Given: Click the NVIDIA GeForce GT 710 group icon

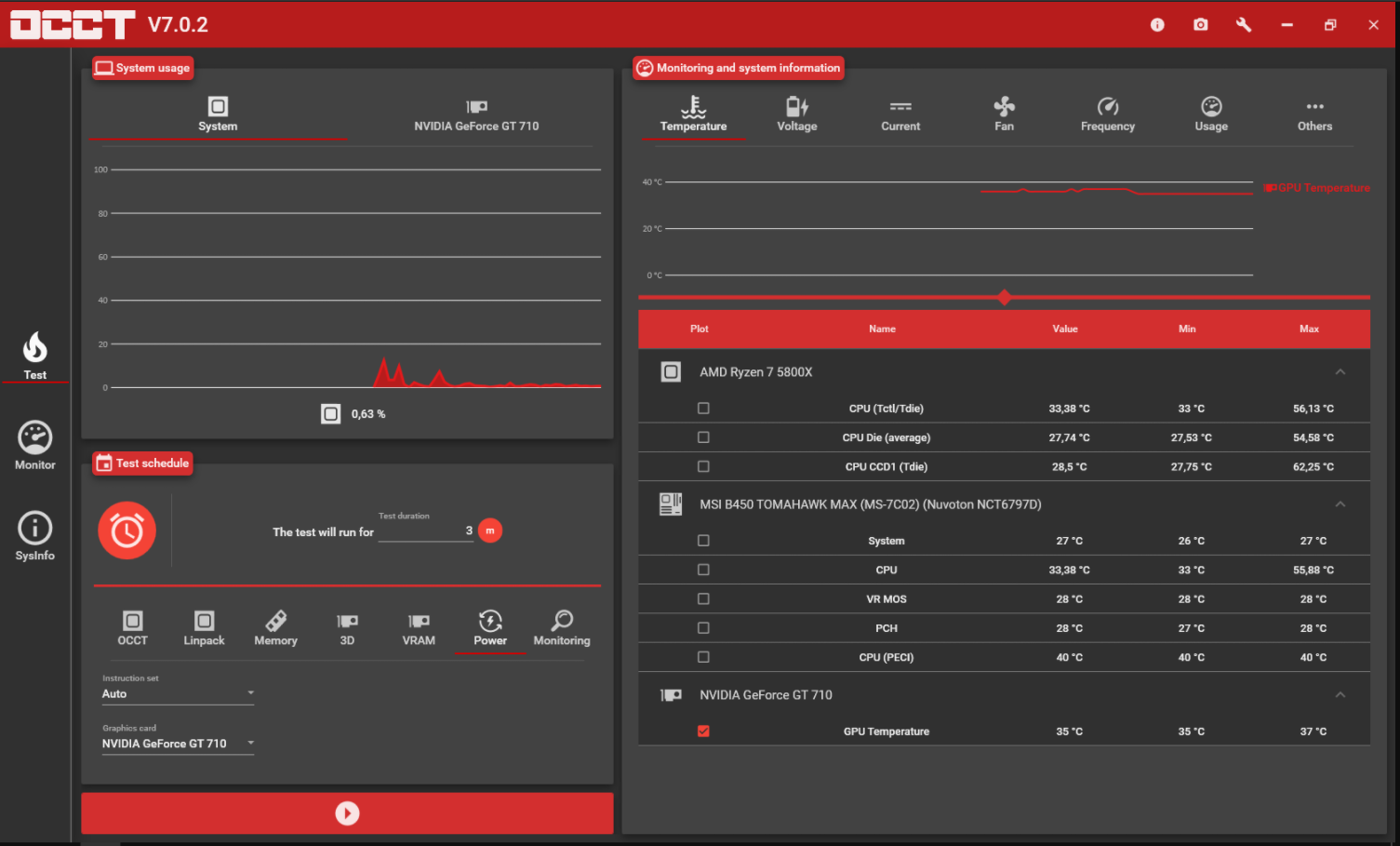Looking at the screenshot, I should (671, 695).
